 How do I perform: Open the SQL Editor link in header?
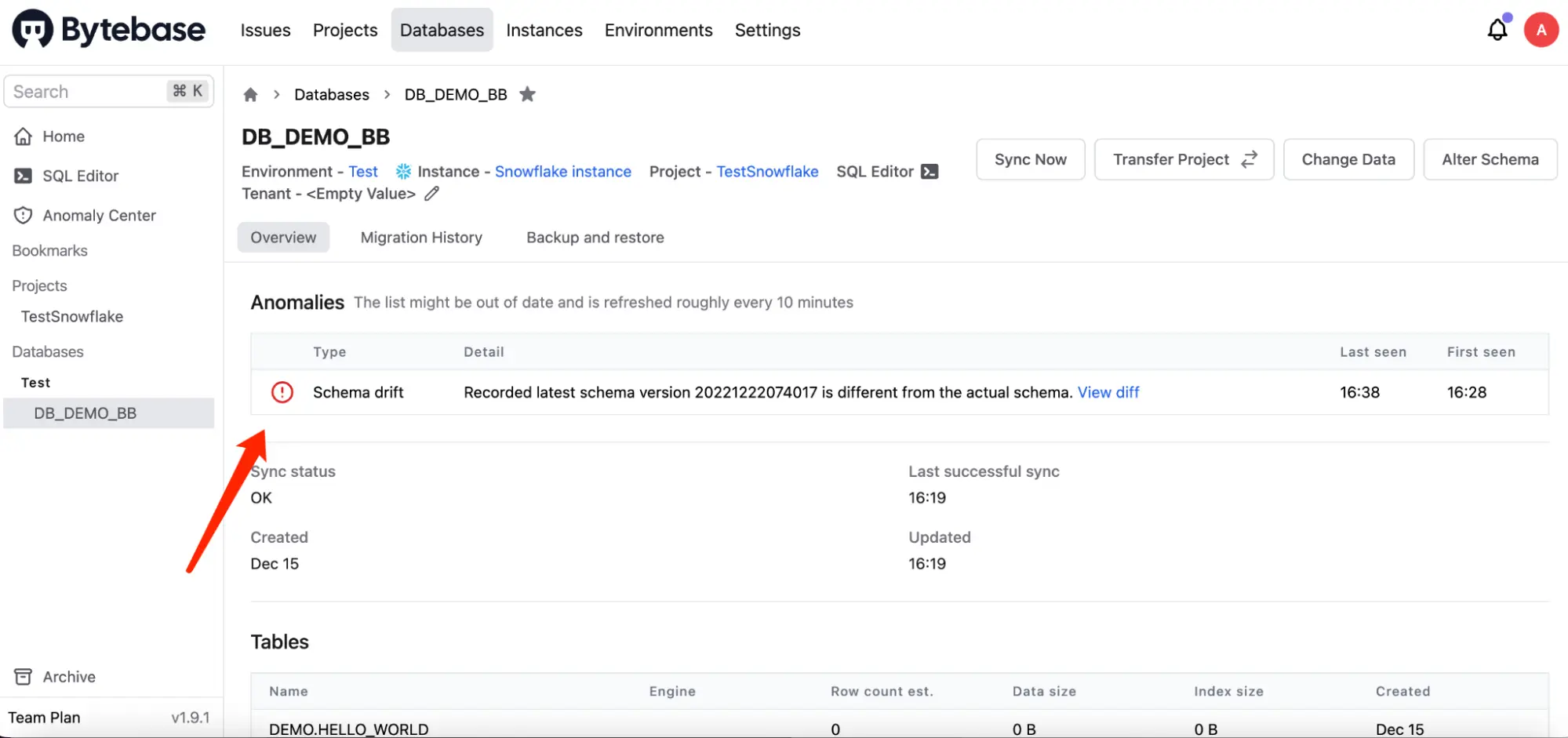tap(875, 172)
